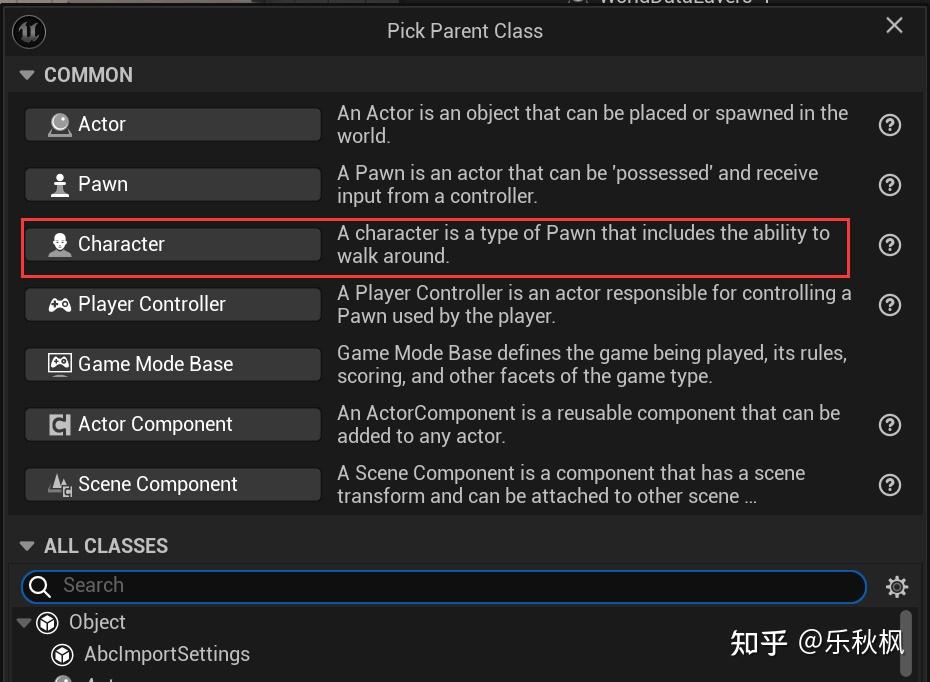Click the Actor Component icon
The height and width of the screenshot is (682, 930).
(x=58, y=424)
